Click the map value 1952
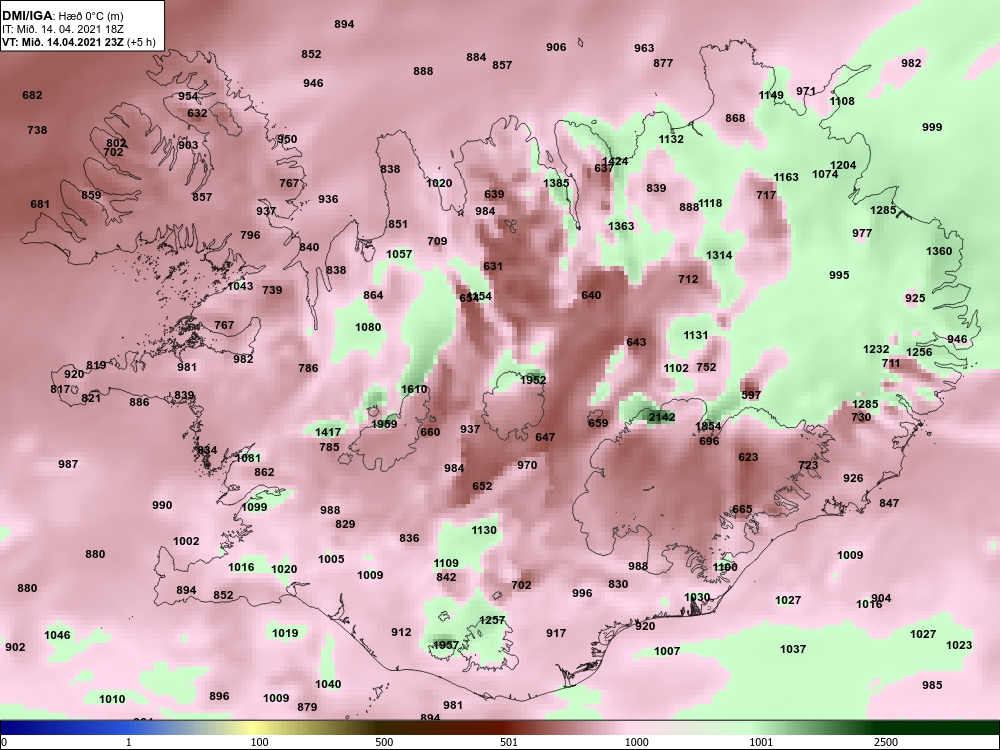Viewport: 1000px width, 750px height. tap(533, 380)
